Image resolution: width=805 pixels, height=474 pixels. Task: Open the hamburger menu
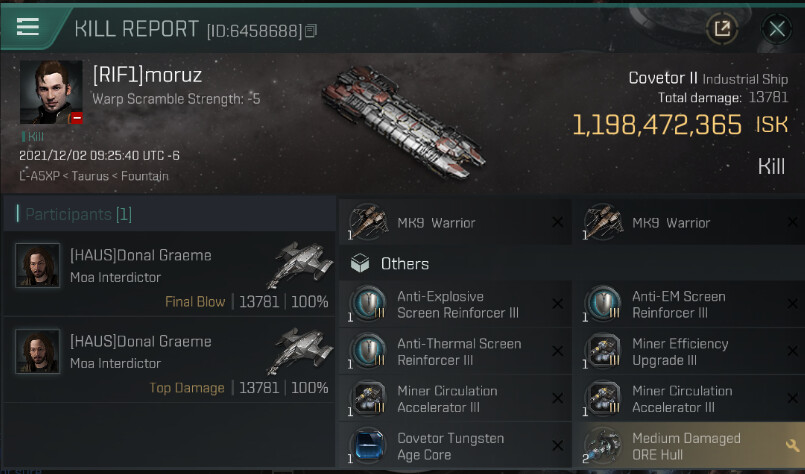coord(28,26)
